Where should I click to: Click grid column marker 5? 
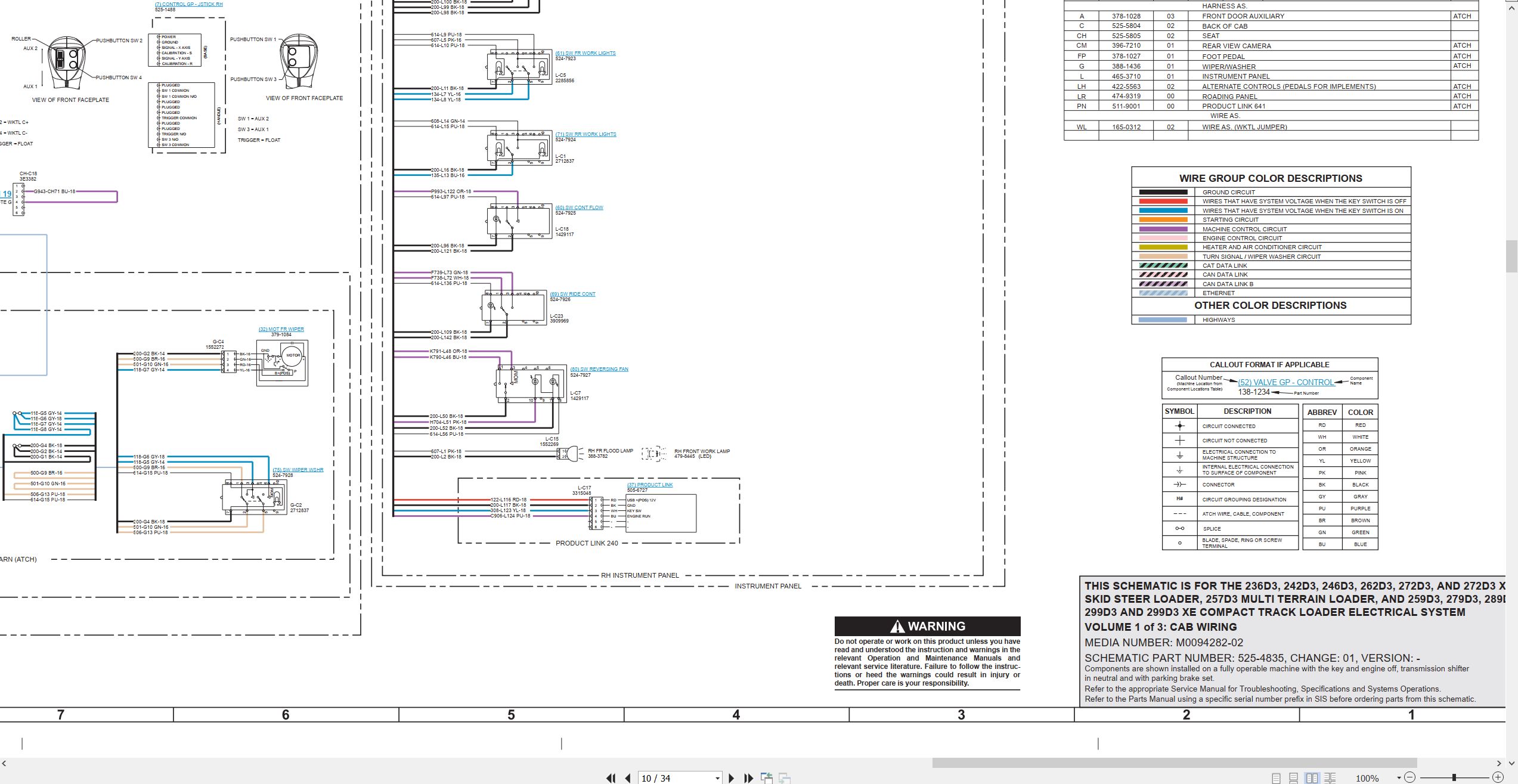pos(511,715)
